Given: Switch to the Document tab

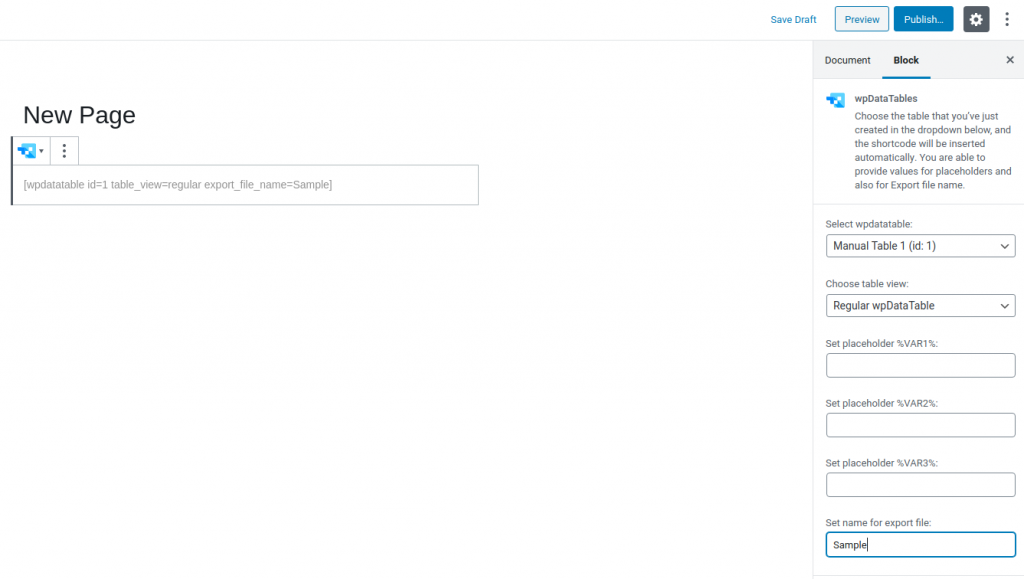Looking at the screenshot, I should (x=847, y=60).
